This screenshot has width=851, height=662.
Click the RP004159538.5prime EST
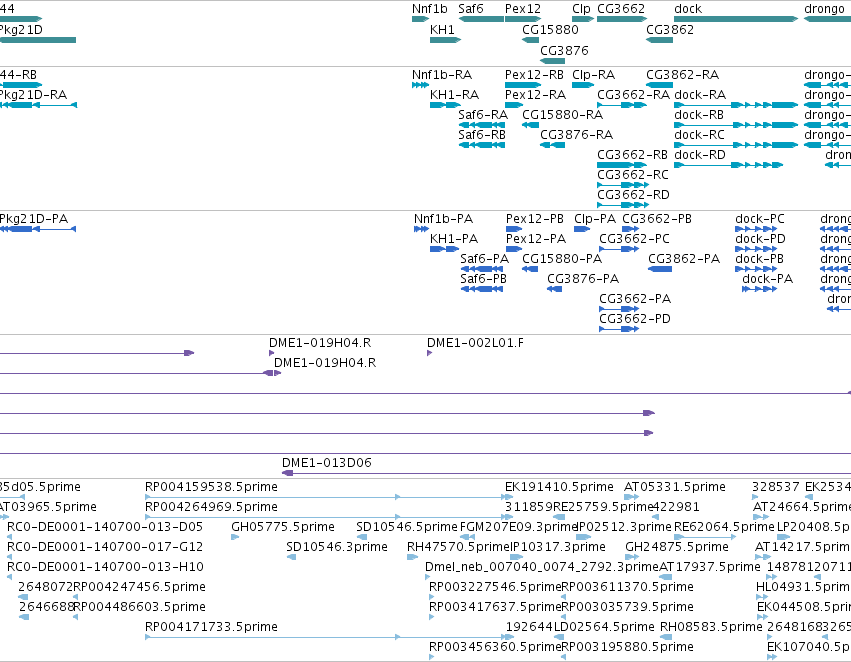click(327, 497)
